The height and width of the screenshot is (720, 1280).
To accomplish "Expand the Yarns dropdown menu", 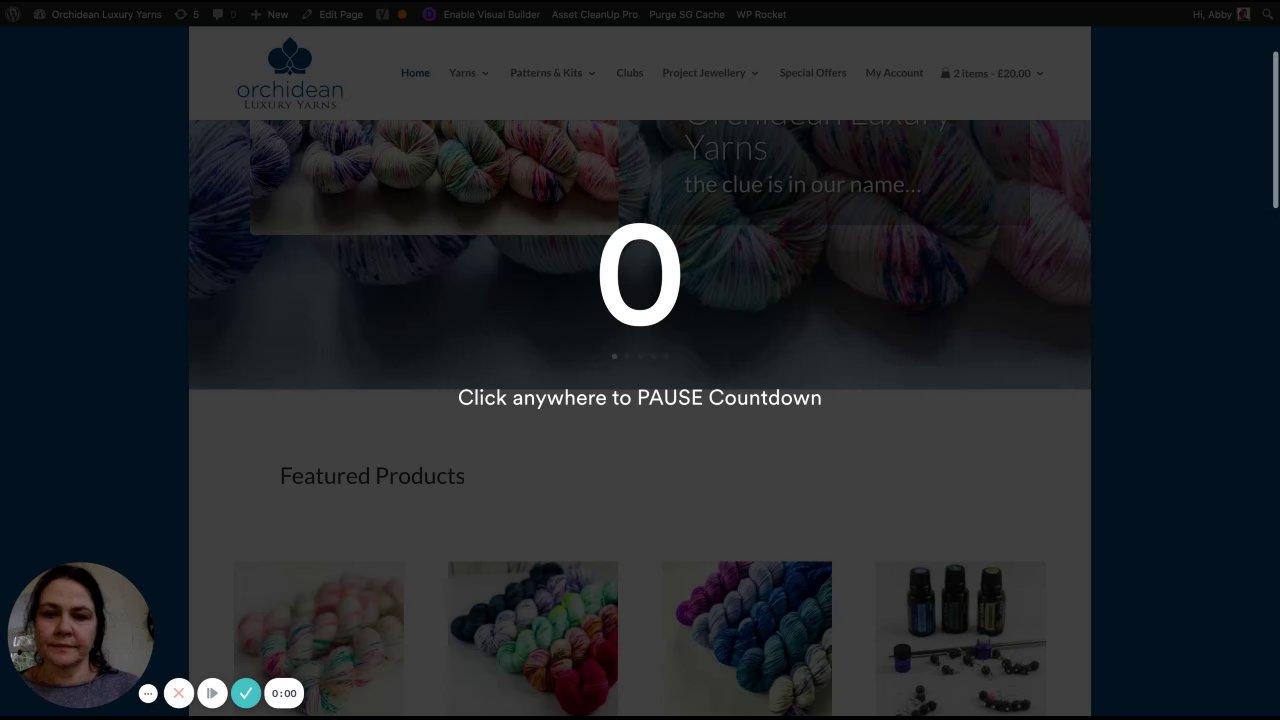I will tap(469, 73).
